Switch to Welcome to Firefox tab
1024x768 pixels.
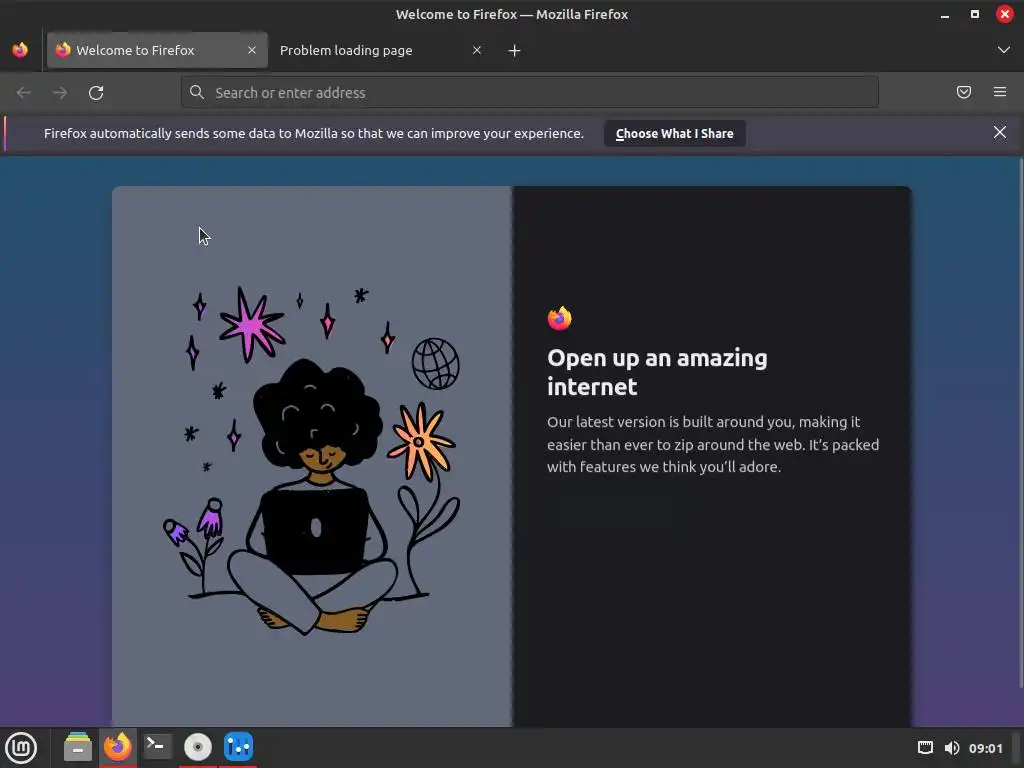click(x=157, y=50)
